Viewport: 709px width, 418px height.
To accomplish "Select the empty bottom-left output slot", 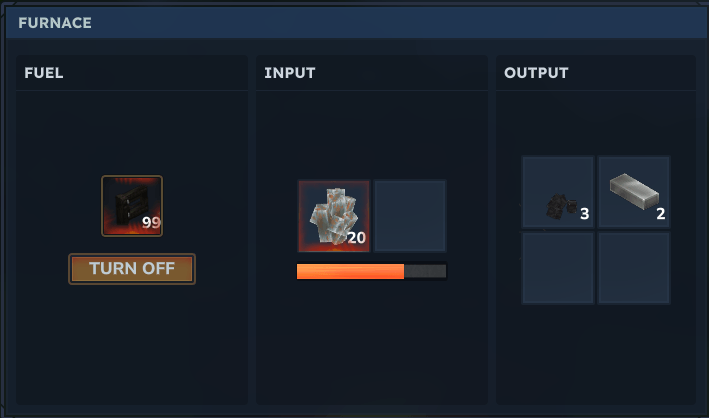I will [x=558, y=268].
